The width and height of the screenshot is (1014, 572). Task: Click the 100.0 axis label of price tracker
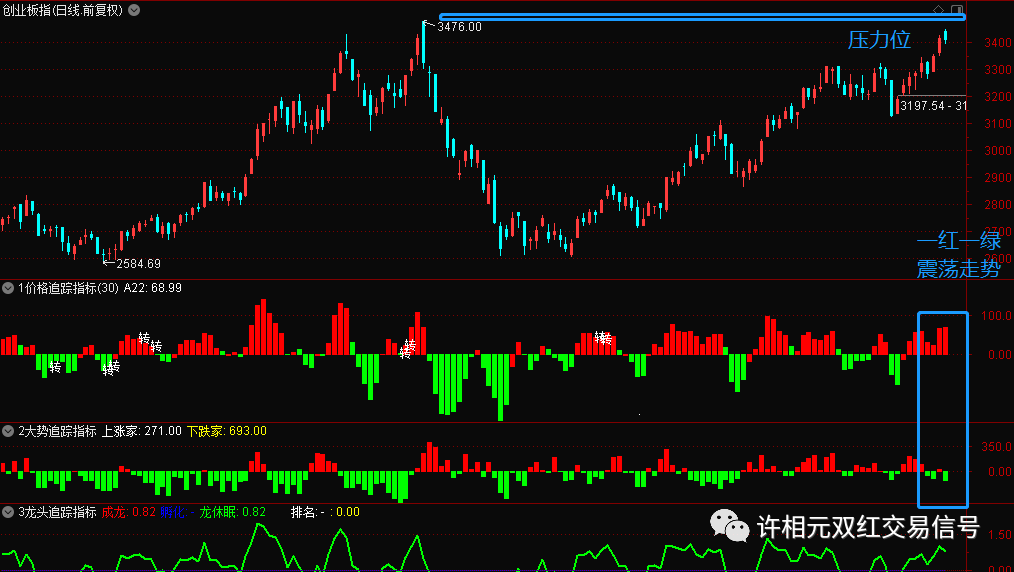(x=998, y=316)
